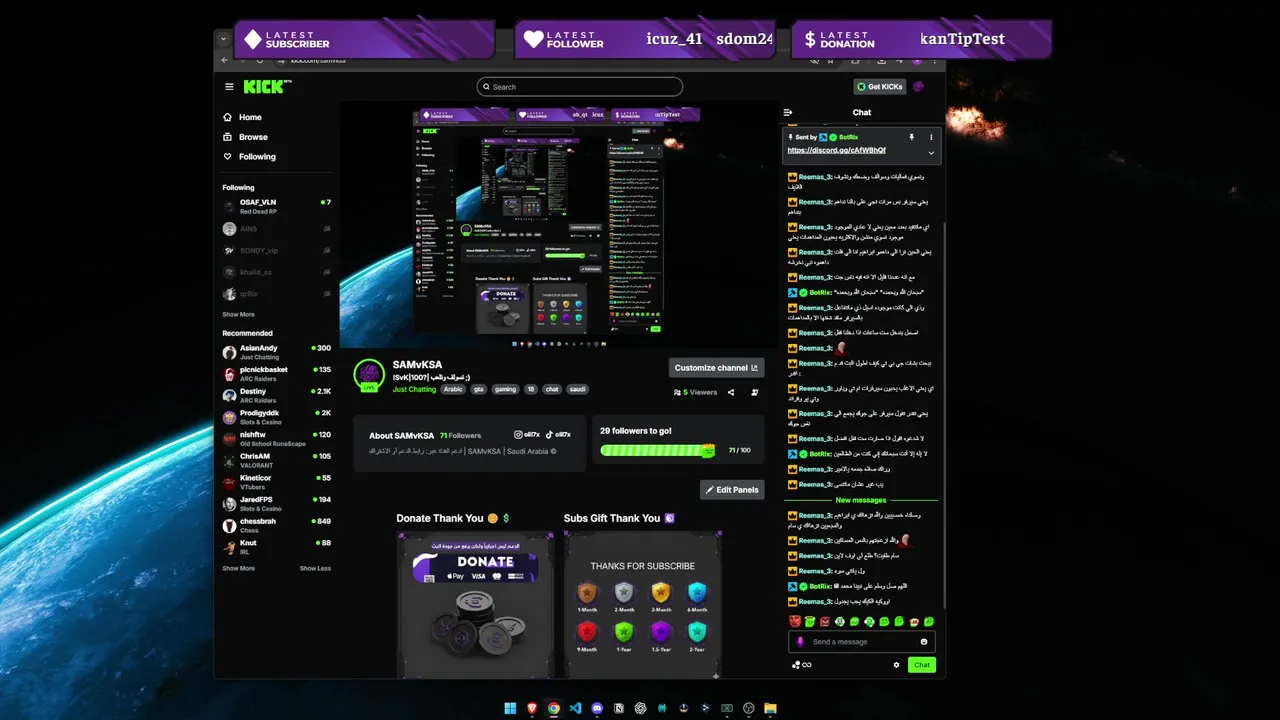This screenshot has width=1280, height=720.
Task: Click the Send a message input
Action: click(x=862, y=642)
